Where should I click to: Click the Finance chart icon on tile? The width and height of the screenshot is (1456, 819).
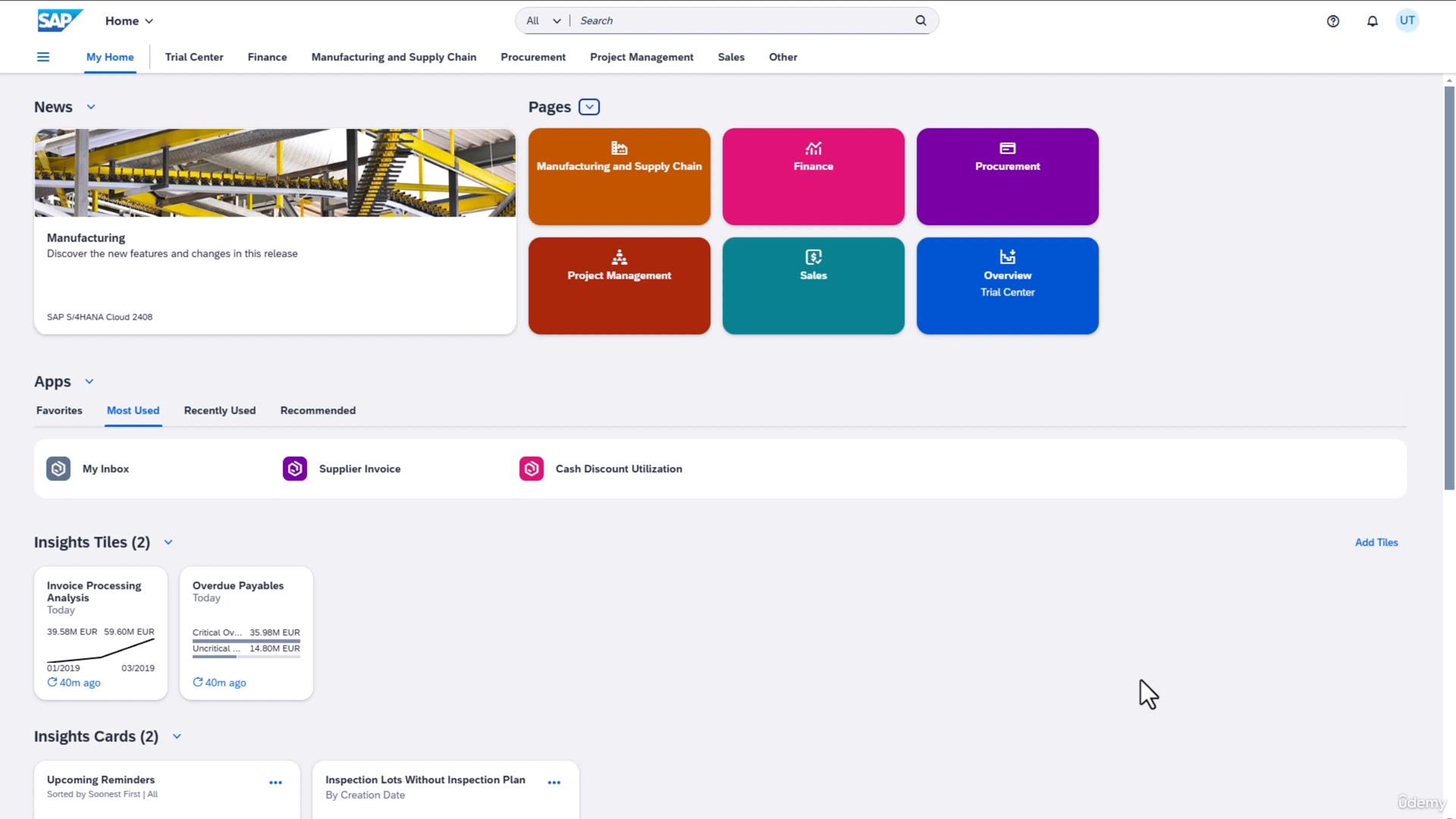pyautogui.click(x=814, y=148)
